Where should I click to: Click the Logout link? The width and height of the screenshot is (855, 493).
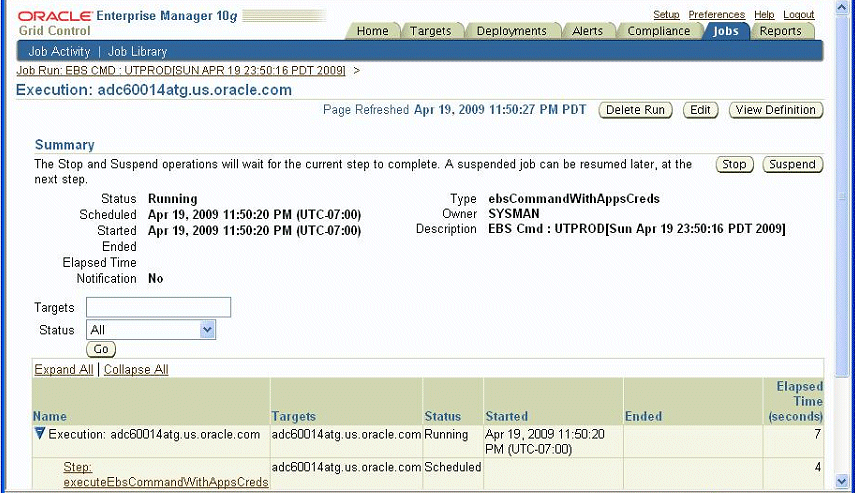click(x=799, y=15)
